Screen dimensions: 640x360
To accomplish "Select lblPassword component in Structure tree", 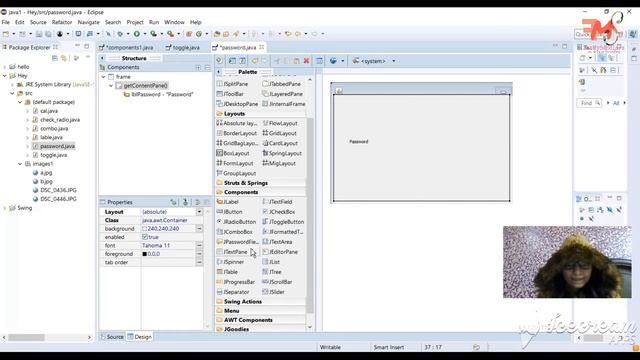I will (158, 94).
